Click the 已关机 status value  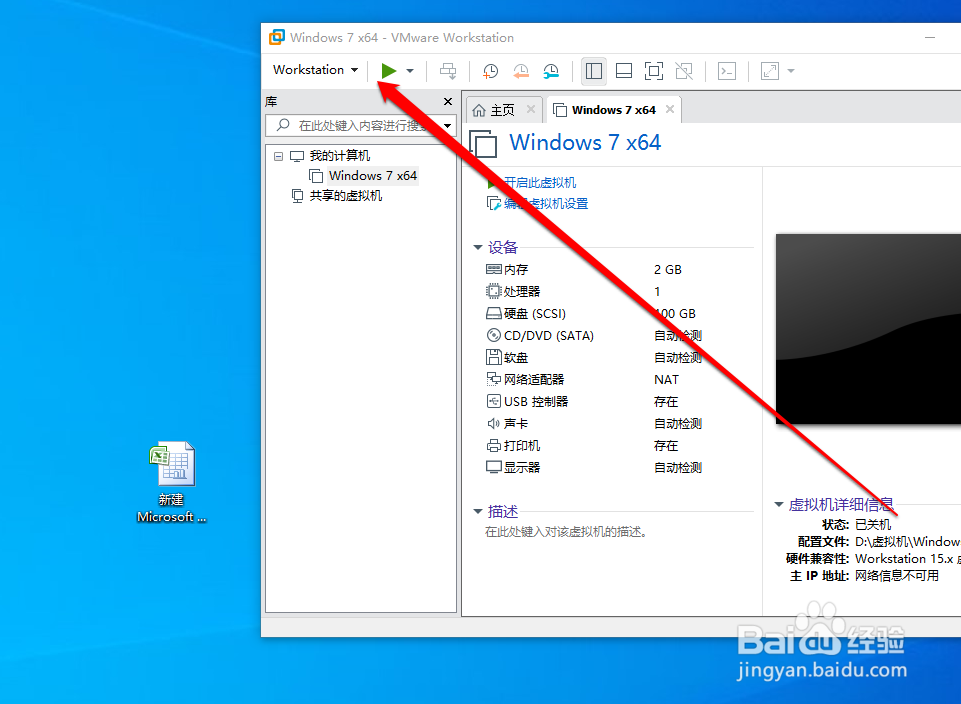tap(873, 525)
